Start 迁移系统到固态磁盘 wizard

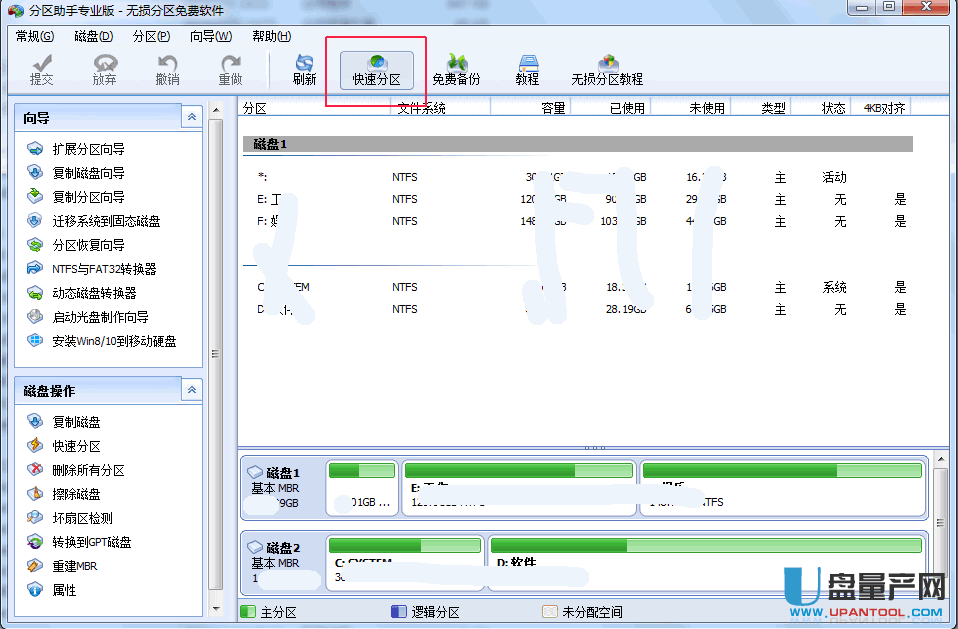coord(93,221)
